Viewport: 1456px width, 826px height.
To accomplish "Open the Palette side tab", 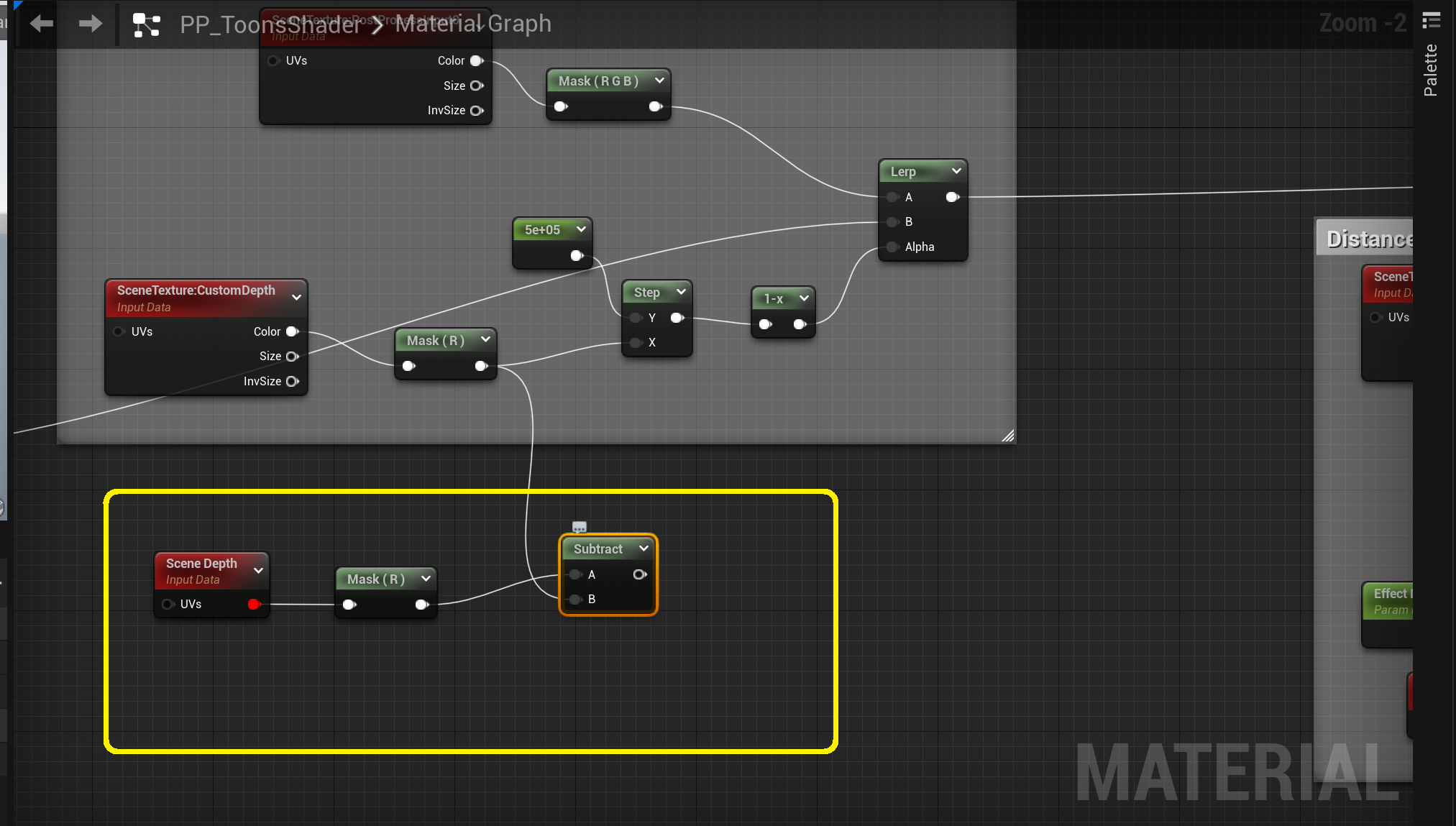I will click(1431, 70).
